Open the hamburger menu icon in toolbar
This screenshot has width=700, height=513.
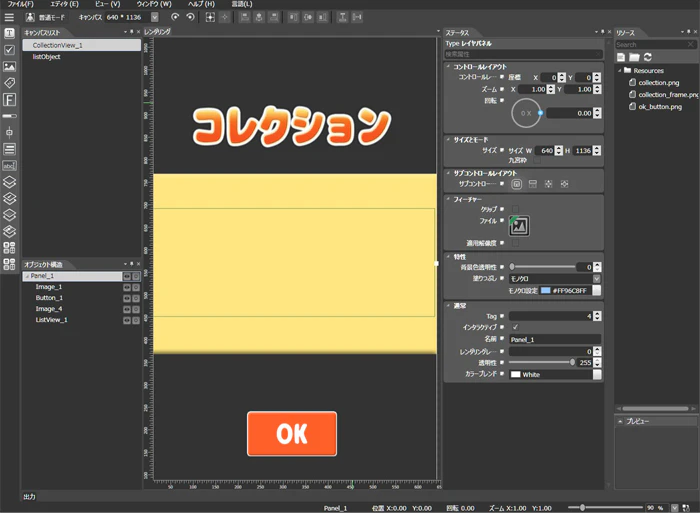pyautogui.click(x=9, y=17)
